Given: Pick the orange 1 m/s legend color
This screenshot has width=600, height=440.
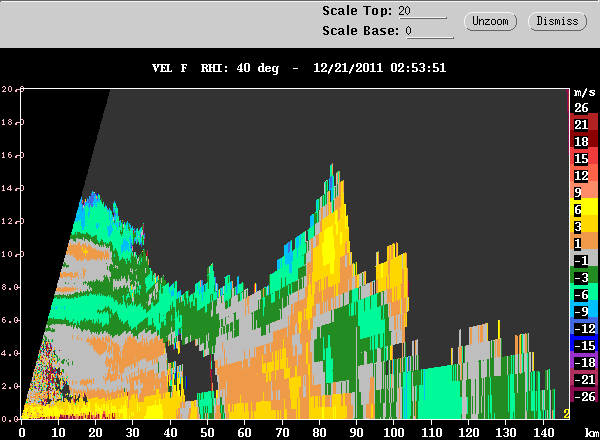Looking at the screenshot, I should coord(583,243).
